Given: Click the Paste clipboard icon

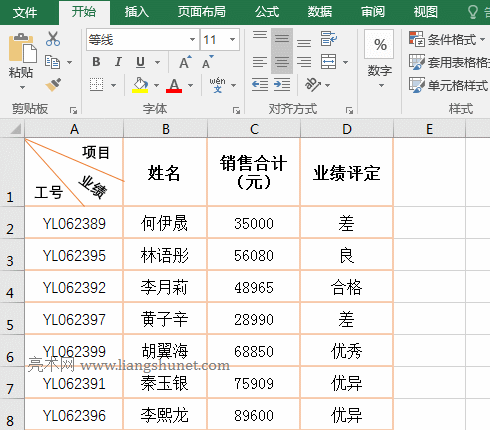Looking at the screenshot, I should 22,48.
